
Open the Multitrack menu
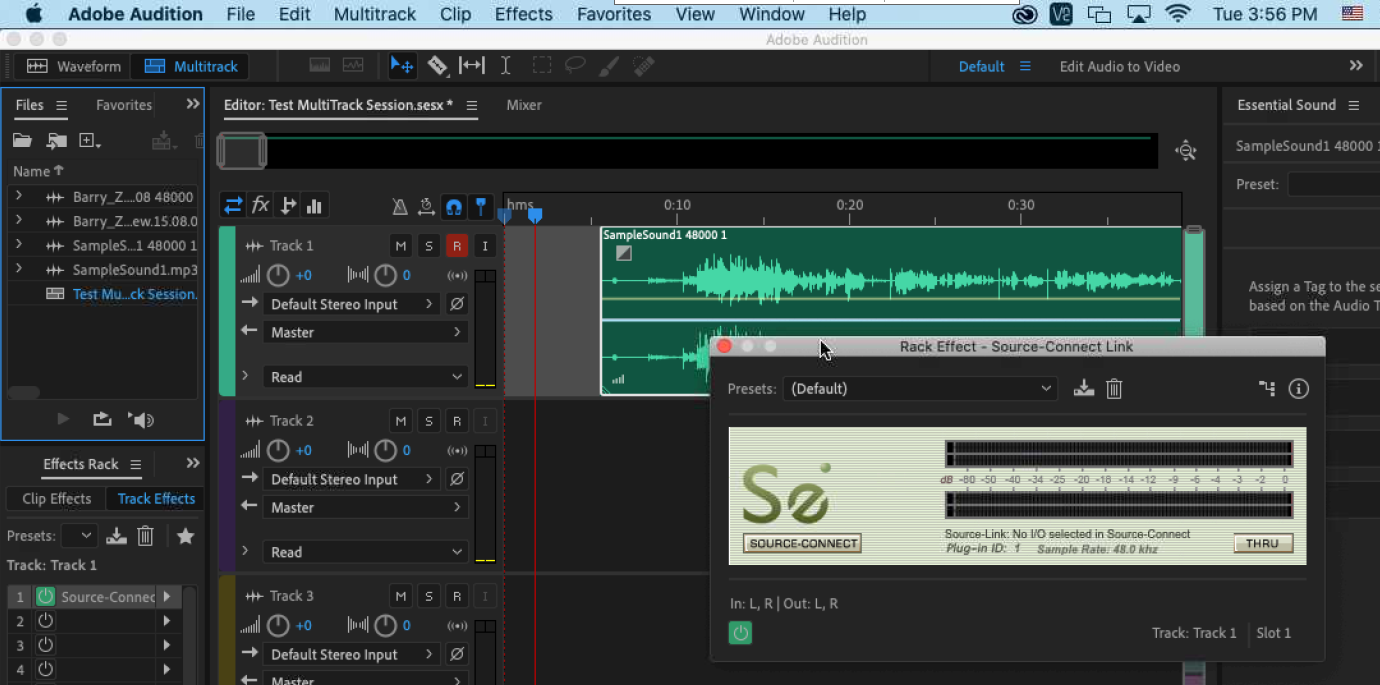coord(374,14)
